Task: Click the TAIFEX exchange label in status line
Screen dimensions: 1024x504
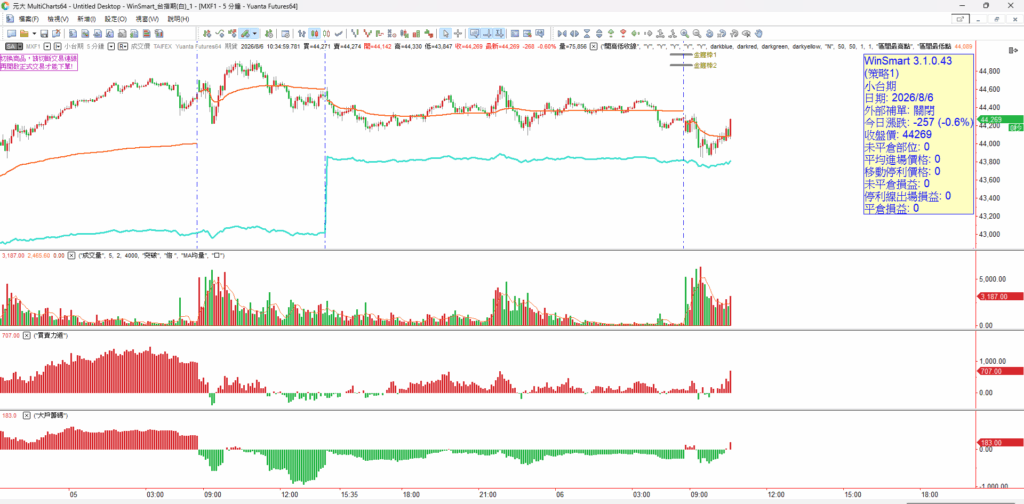Action: click(x=164, y=46)
